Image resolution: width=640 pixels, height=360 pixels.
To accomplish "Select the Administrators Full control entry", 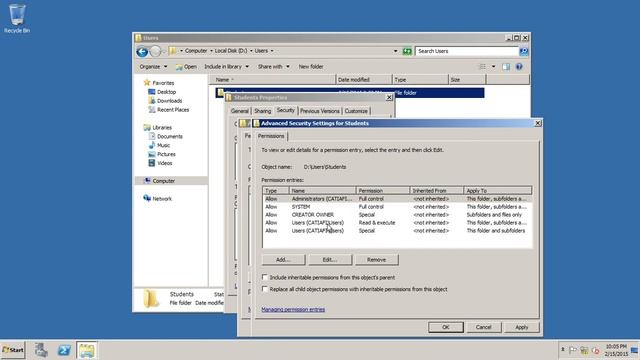I will (397, 199).
